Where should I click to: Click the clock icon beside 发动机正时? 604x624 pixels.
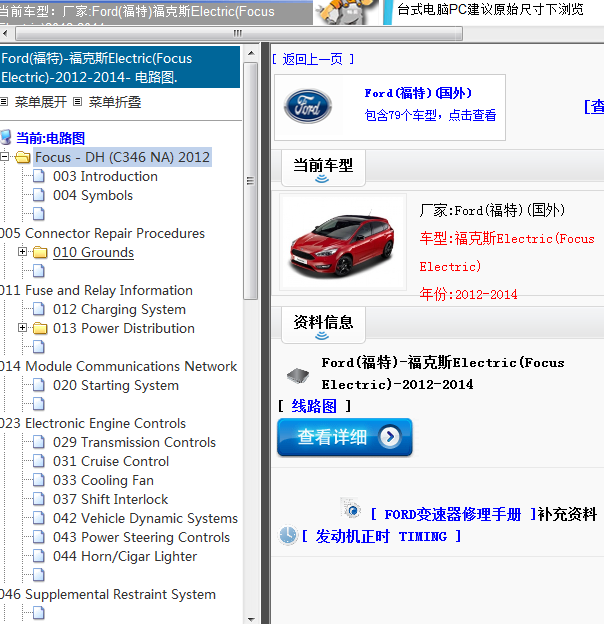pyautogui.click(x=287, y=535)
